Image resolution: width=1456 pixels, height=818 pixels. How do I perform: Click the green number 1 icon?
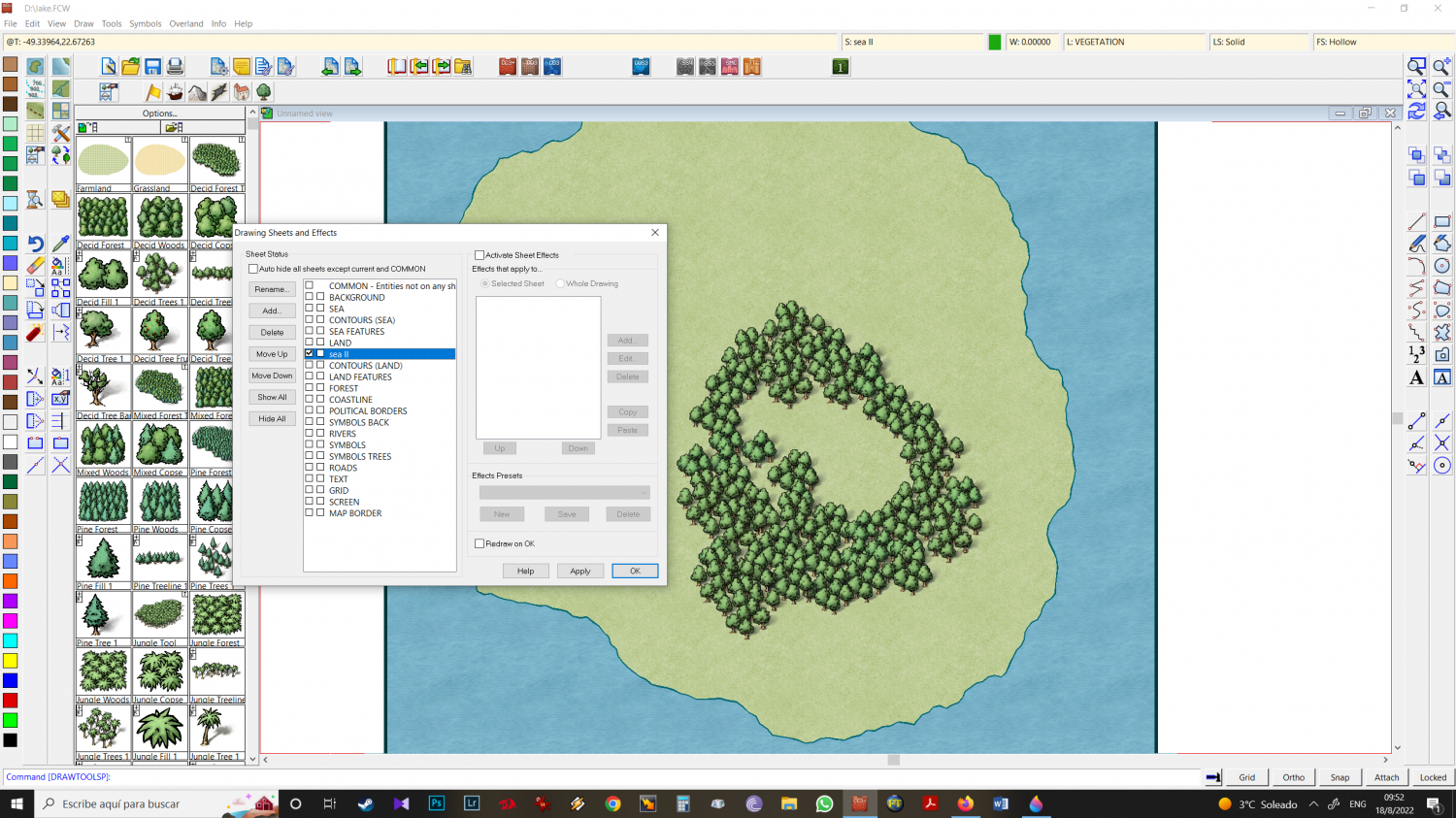(x=841, y=67)
